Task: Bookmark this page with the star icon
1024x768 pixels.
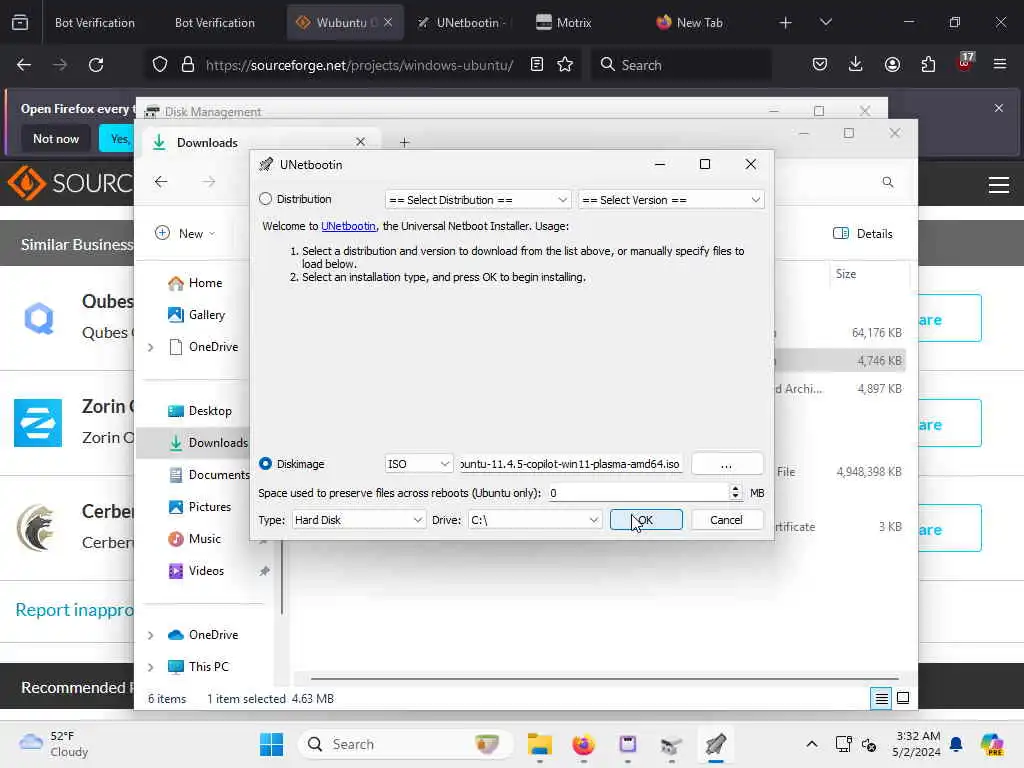Action: tap(565, 65)
